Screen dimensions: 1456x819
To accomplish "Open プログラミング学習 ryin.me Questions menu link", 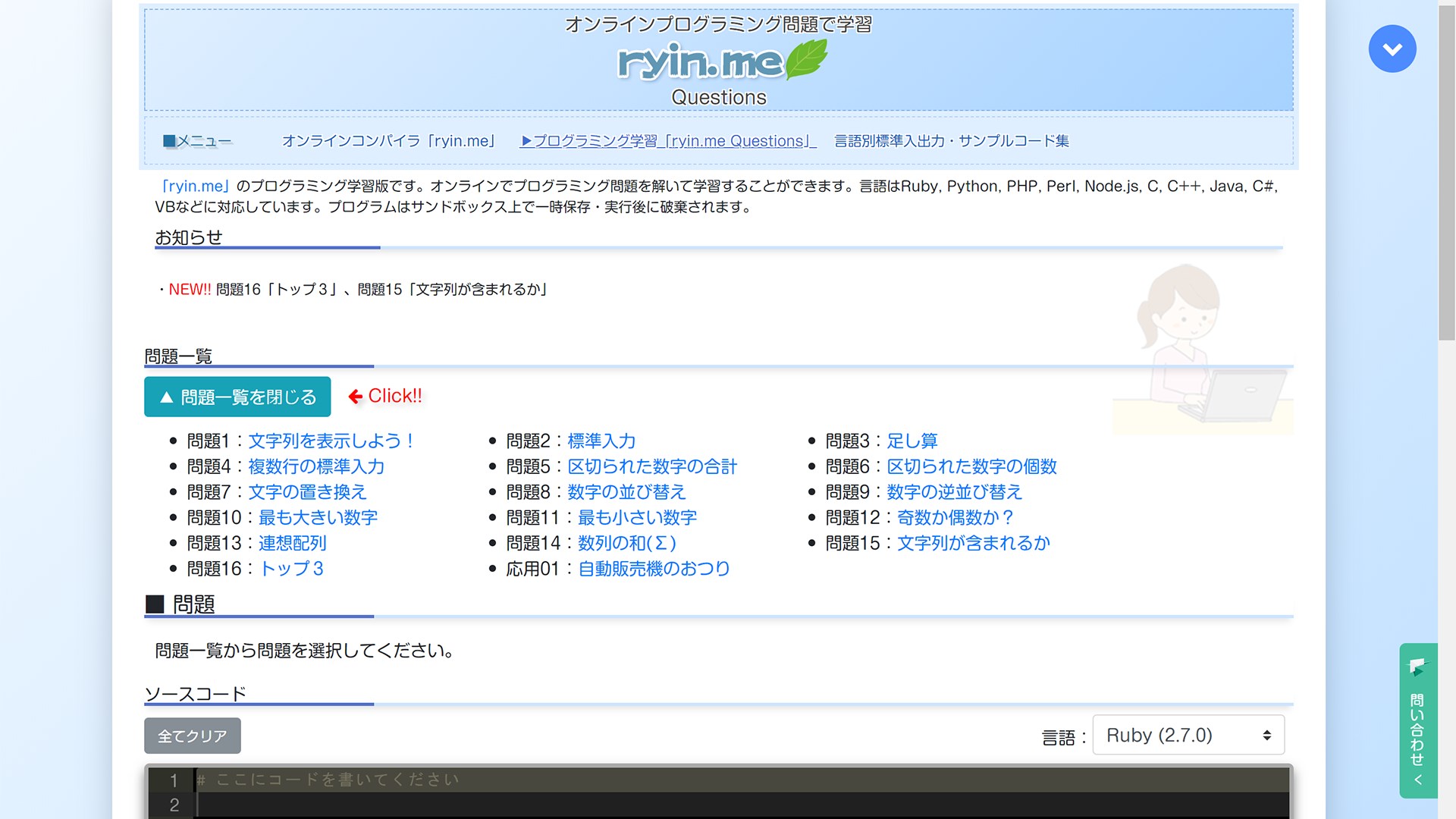I will pyautogui.click(x=667, y=141).
